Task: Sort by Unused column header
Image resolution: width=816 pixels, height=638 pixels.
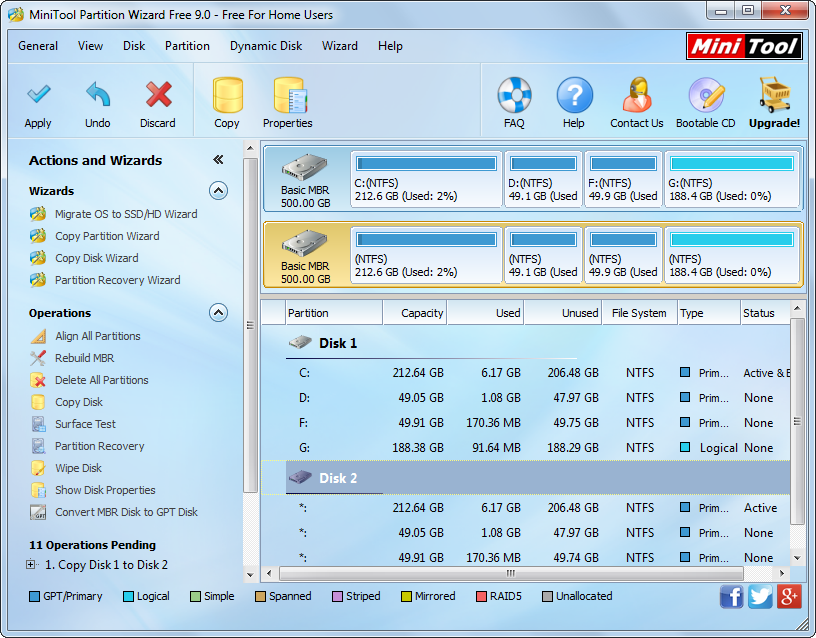Action: [563, 313]
